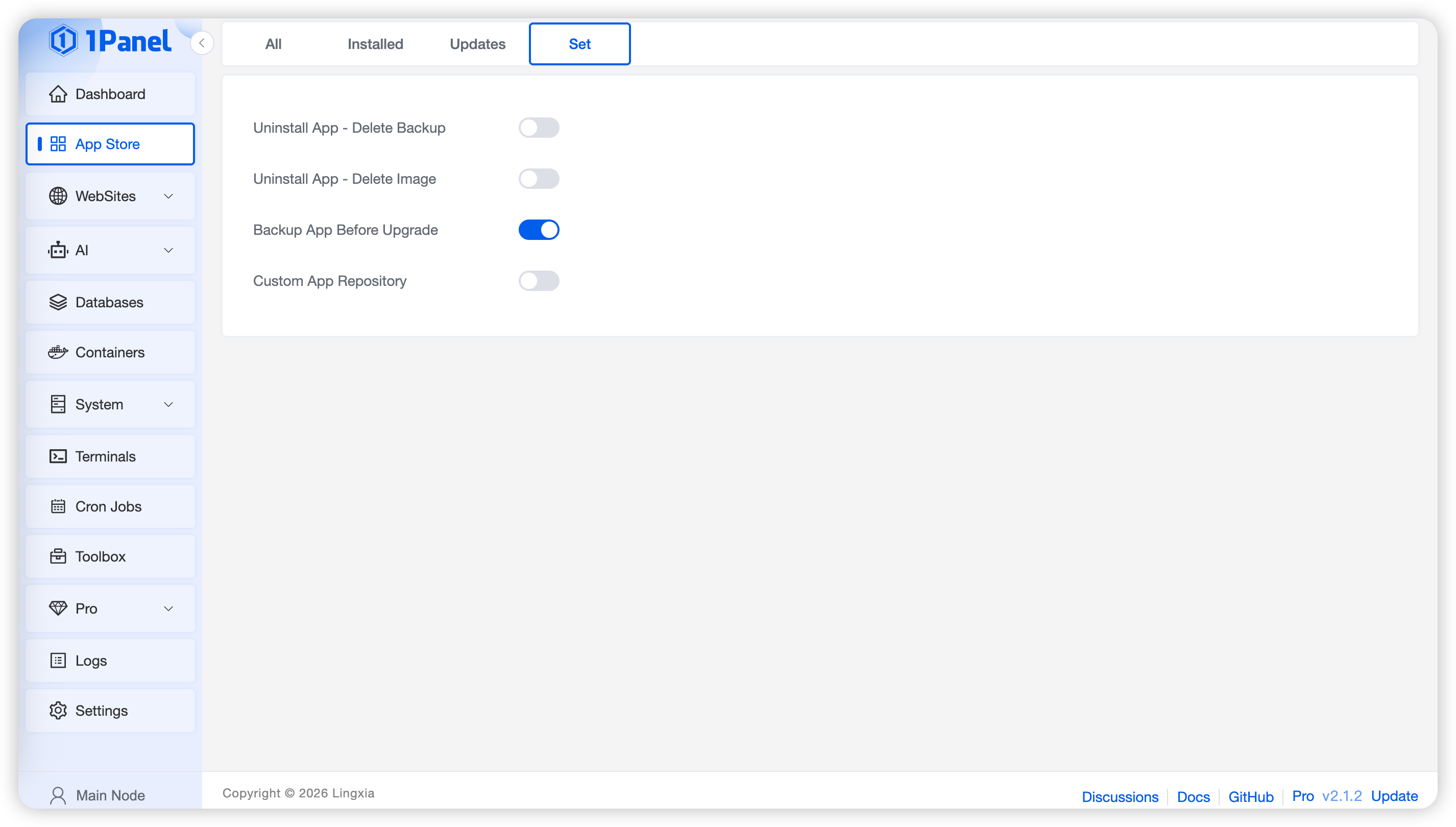Click the Dashboard house icon

(58, 94)
